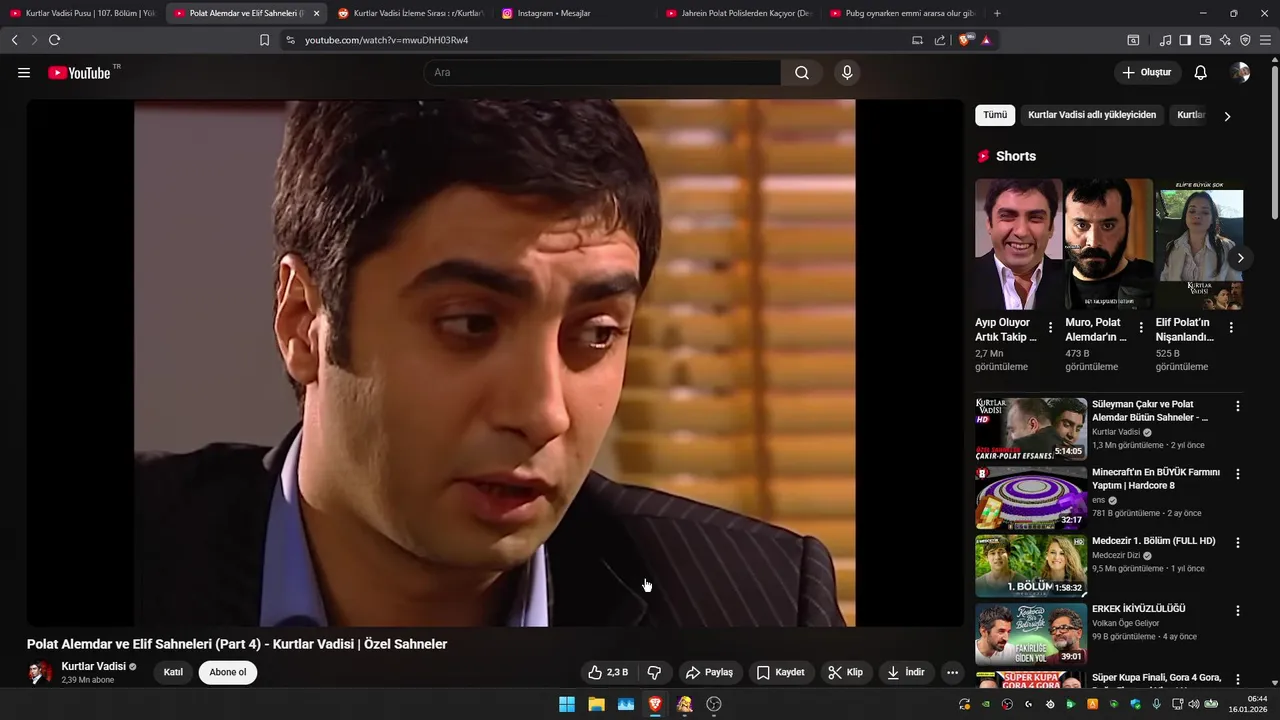
Task: Download the video with the İndir button
Action: [905, 672]
